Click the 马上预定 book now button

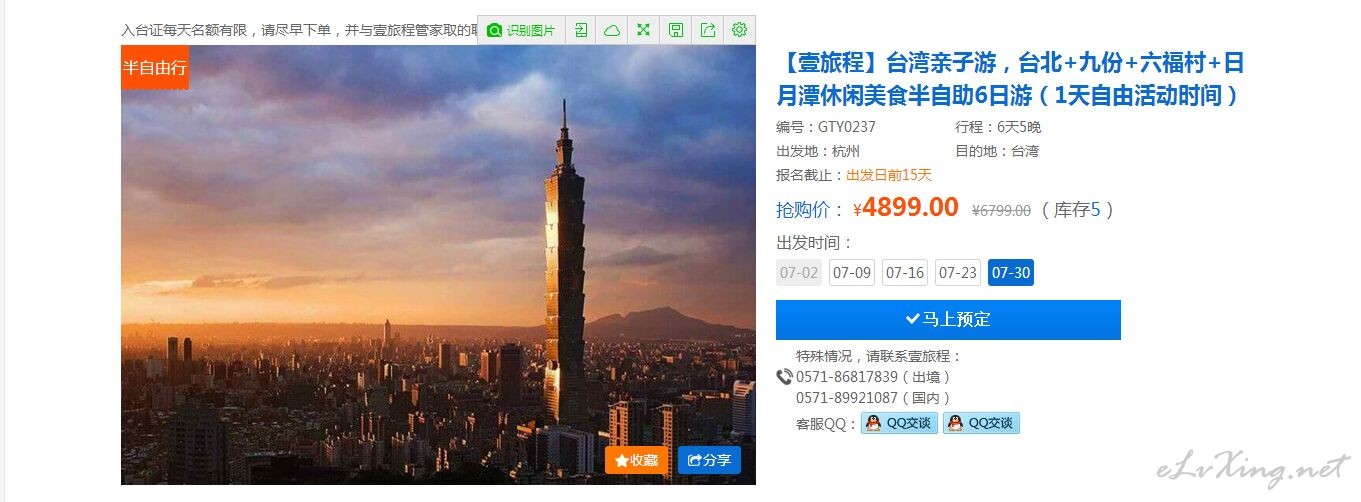[x=948, y=320]
